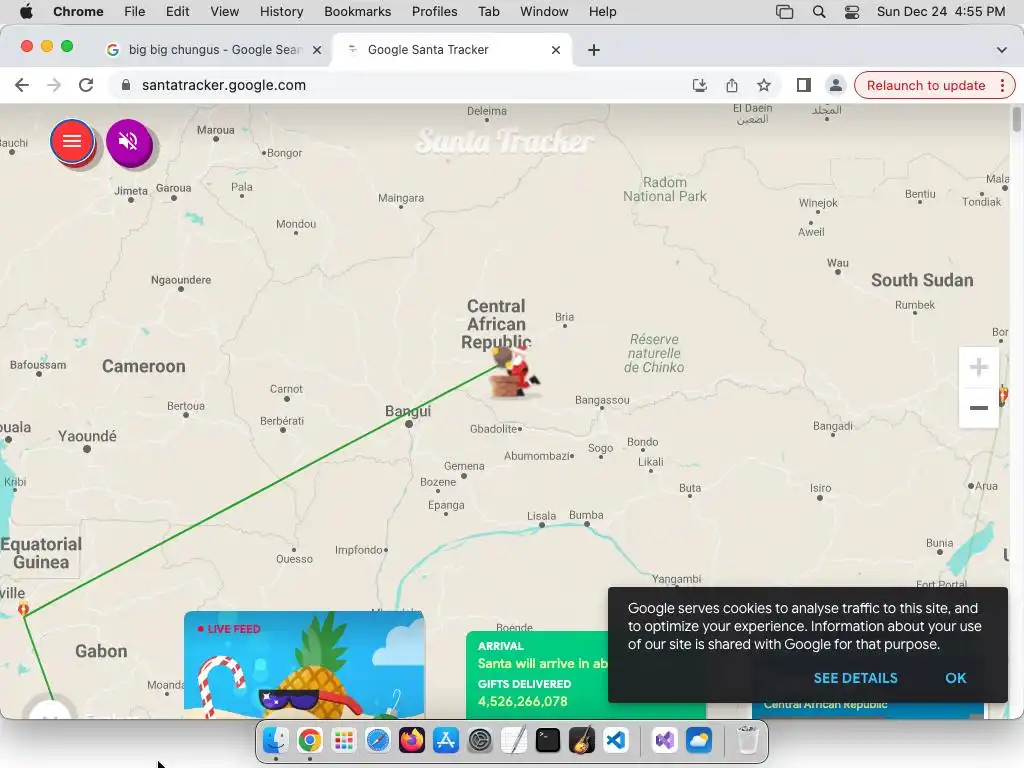Open Visual Studio from the Dock

(664, 740)
